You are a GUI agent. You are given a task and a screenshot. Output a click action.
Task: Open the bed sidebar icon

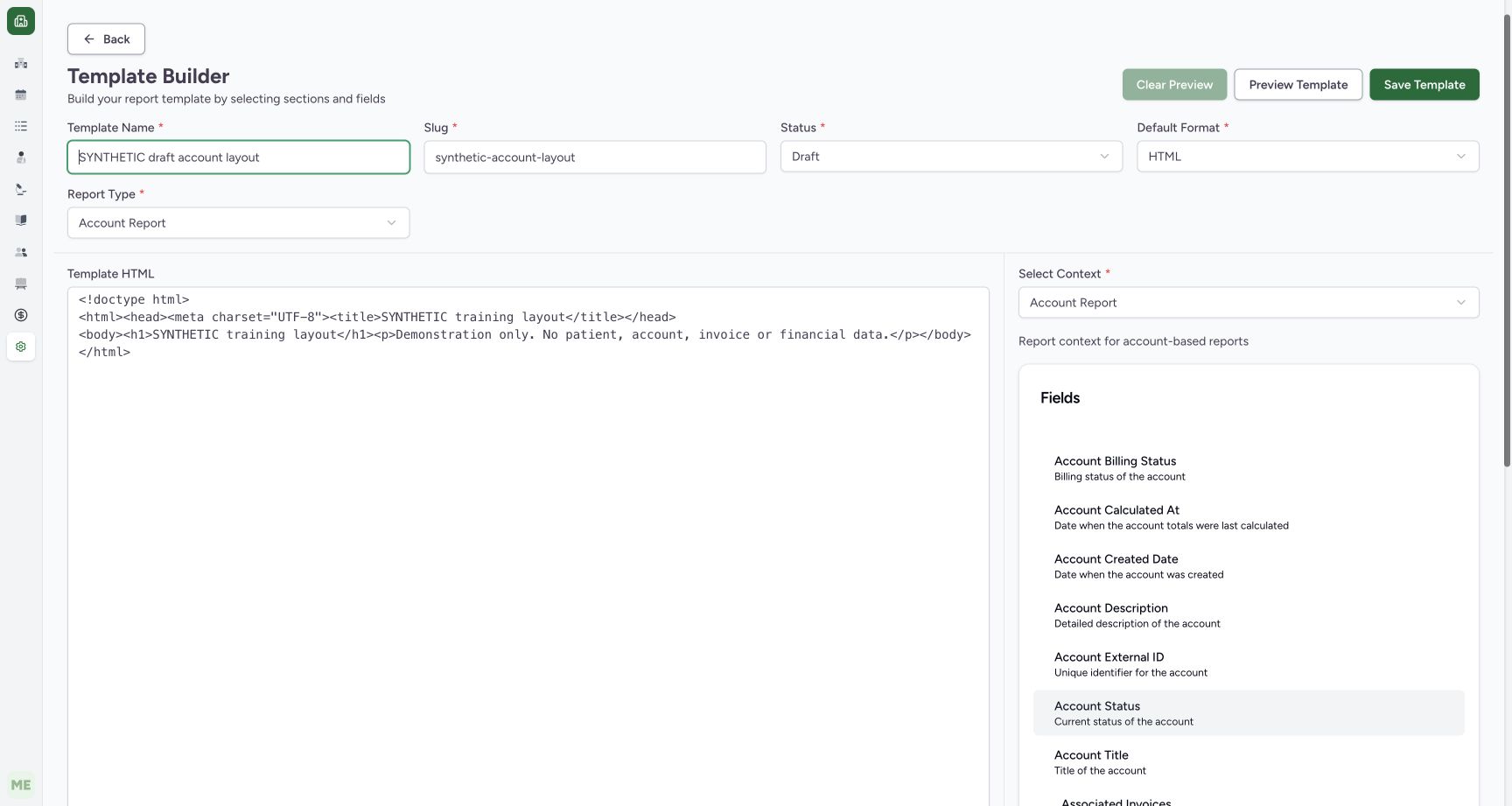coord(21,284)
